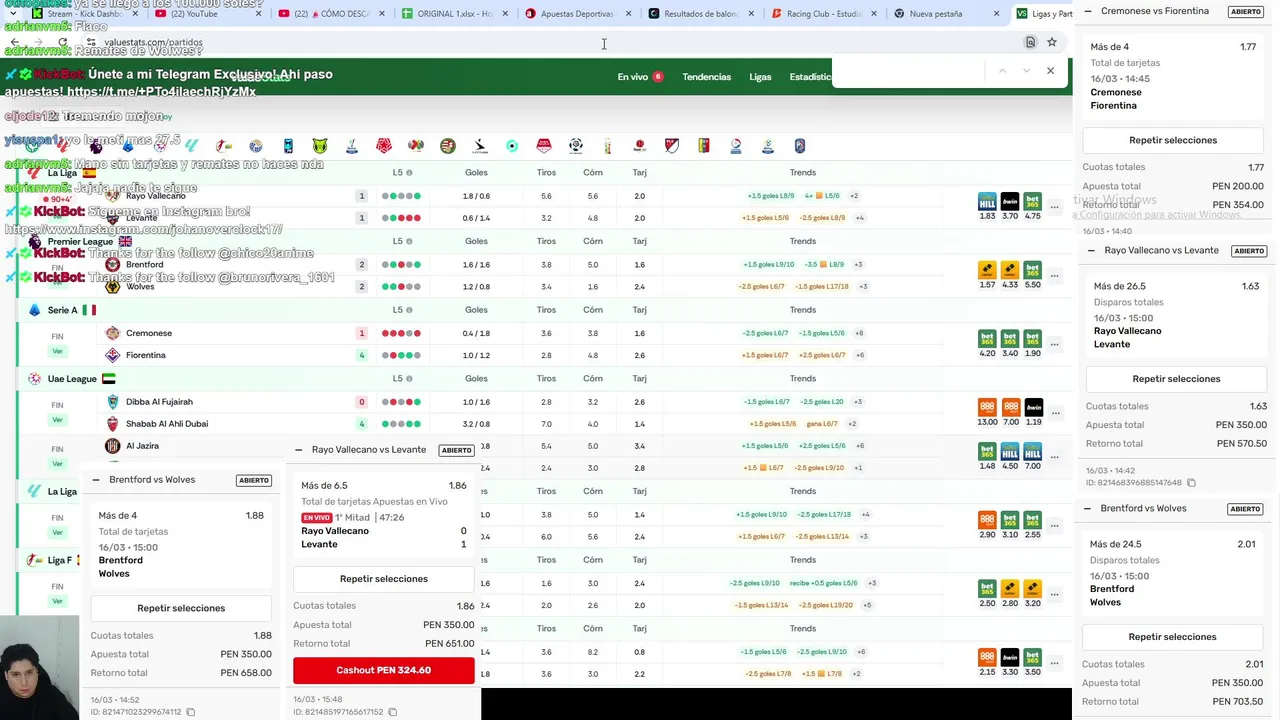Go to next find result arrow

[x=1026, y=71]
